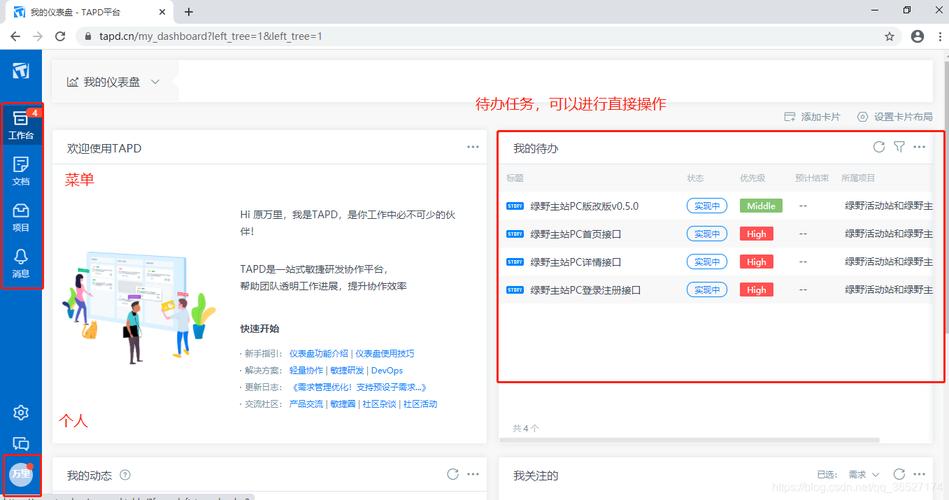
Task: Sort by the 优先级 column header
Action: (x=752, y=178)
